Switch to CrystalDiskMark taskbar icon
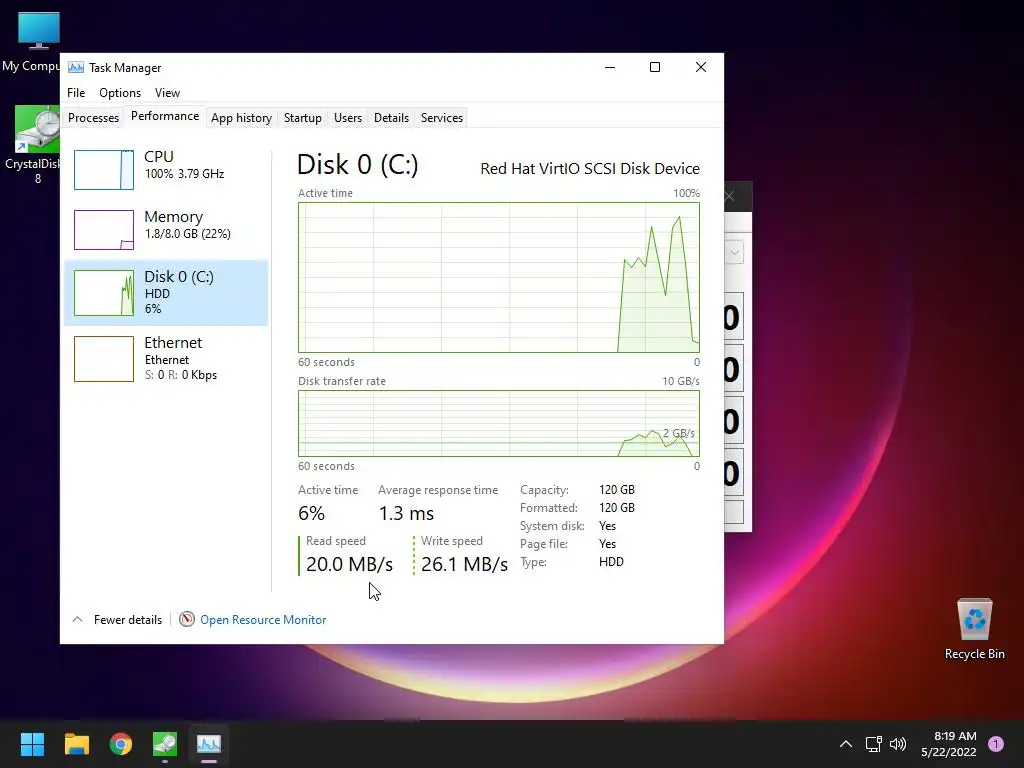The height and width of the screenshot is (768, 1024). click(x=165, y=744)
